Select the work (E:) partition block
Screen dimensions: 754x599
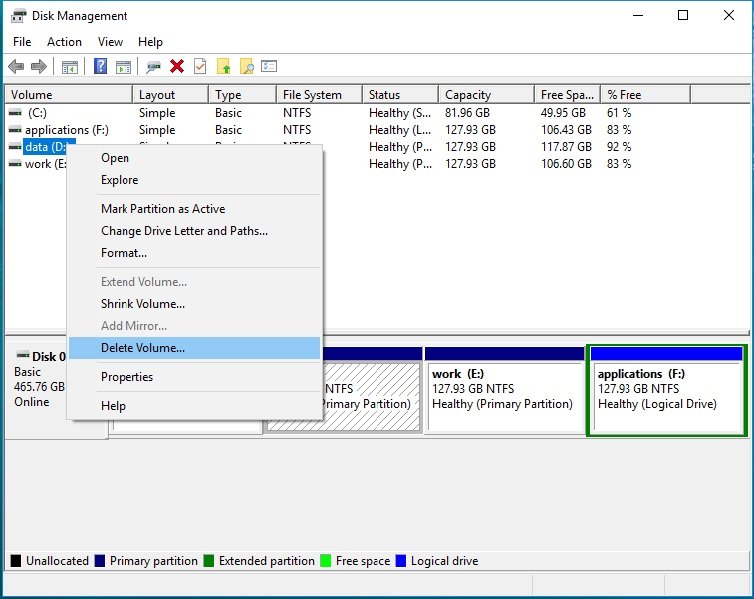point(504,389)
